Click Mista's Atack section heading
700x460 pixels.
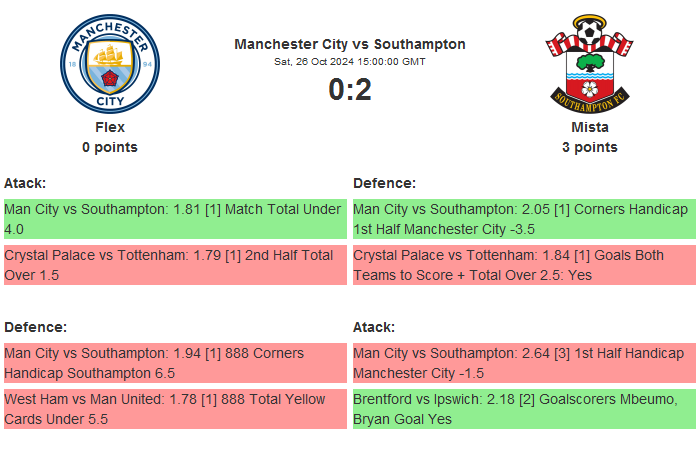click(x=374, y=327)
